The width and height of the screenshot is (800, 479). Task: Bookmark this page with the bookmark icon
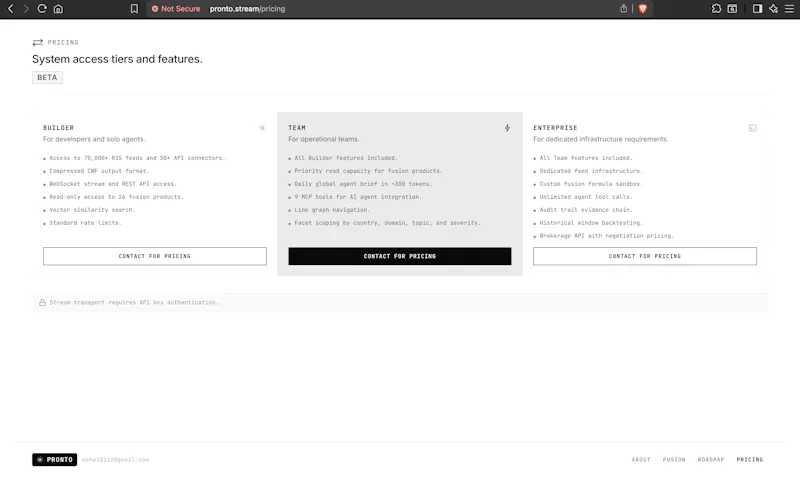point(134,9)
